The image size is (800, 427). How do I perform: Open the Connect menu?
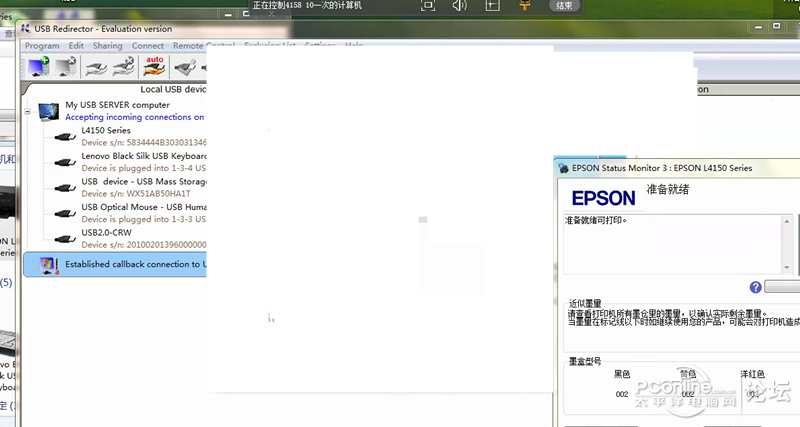click(x=147, y=45)
